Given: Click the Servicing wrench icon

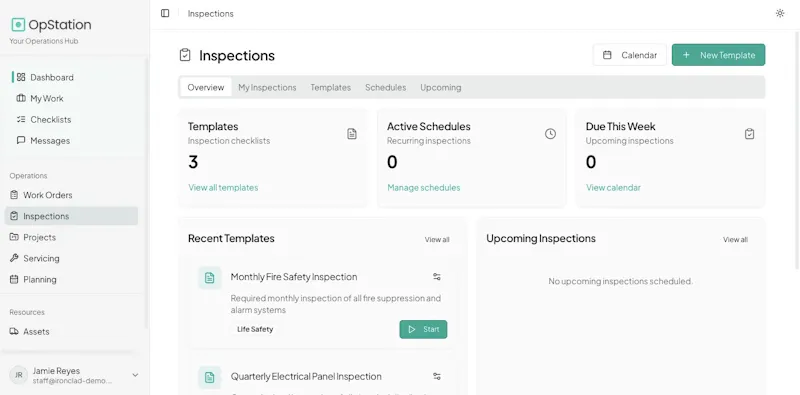Looking at the screenshot, I should [14, 258].
